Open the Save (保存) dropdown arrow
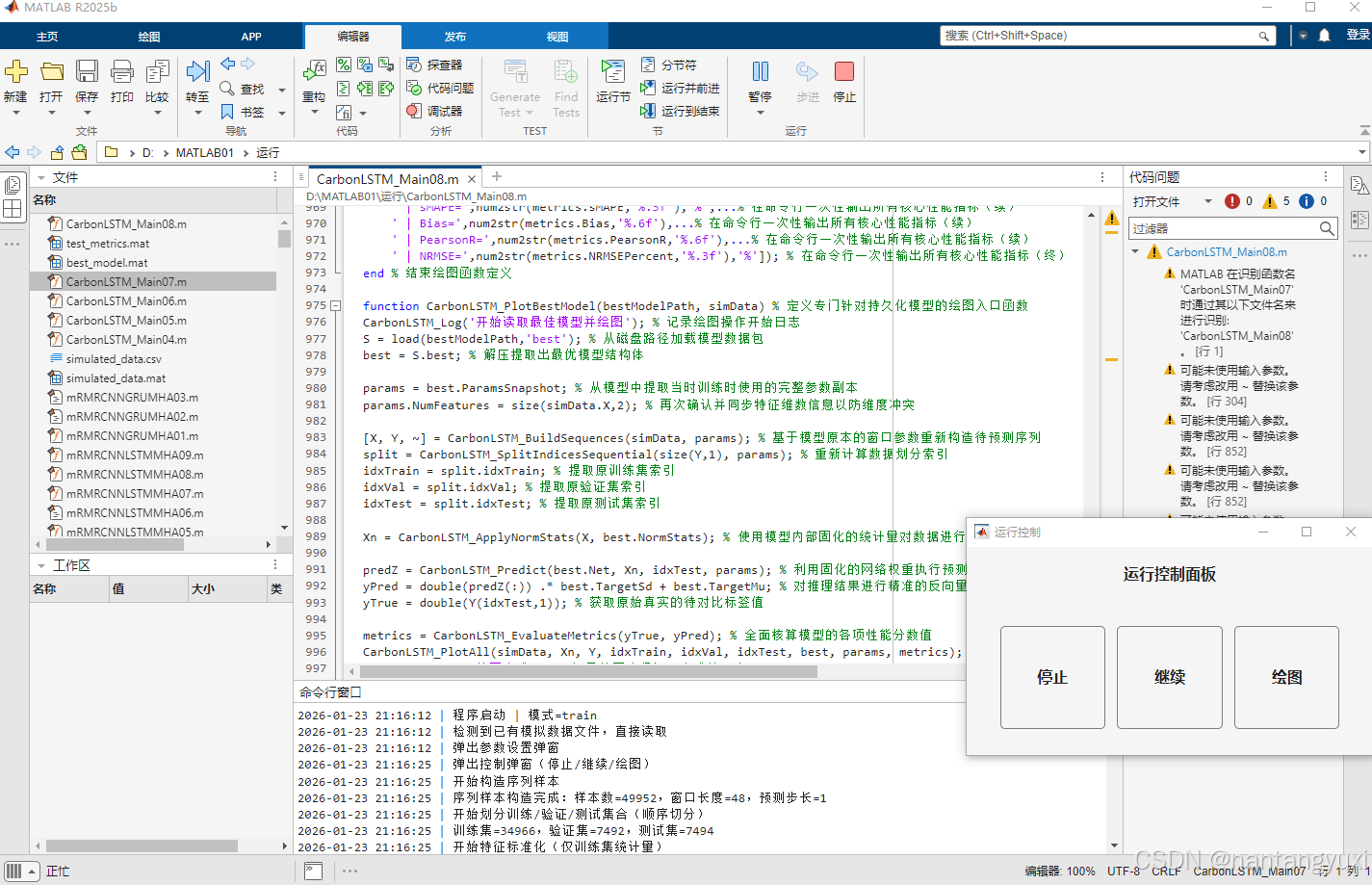Viewport: 1372px width, 885px height. (87, 113)
